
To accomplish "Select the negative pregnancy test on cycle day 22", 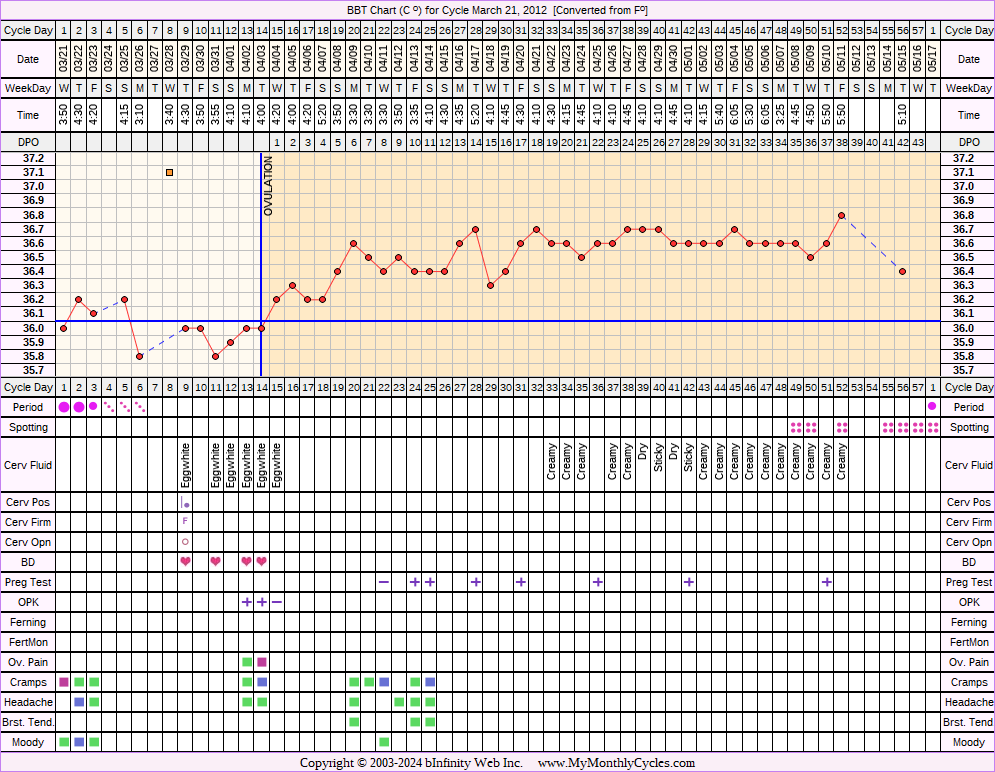I will pos(384,582).
